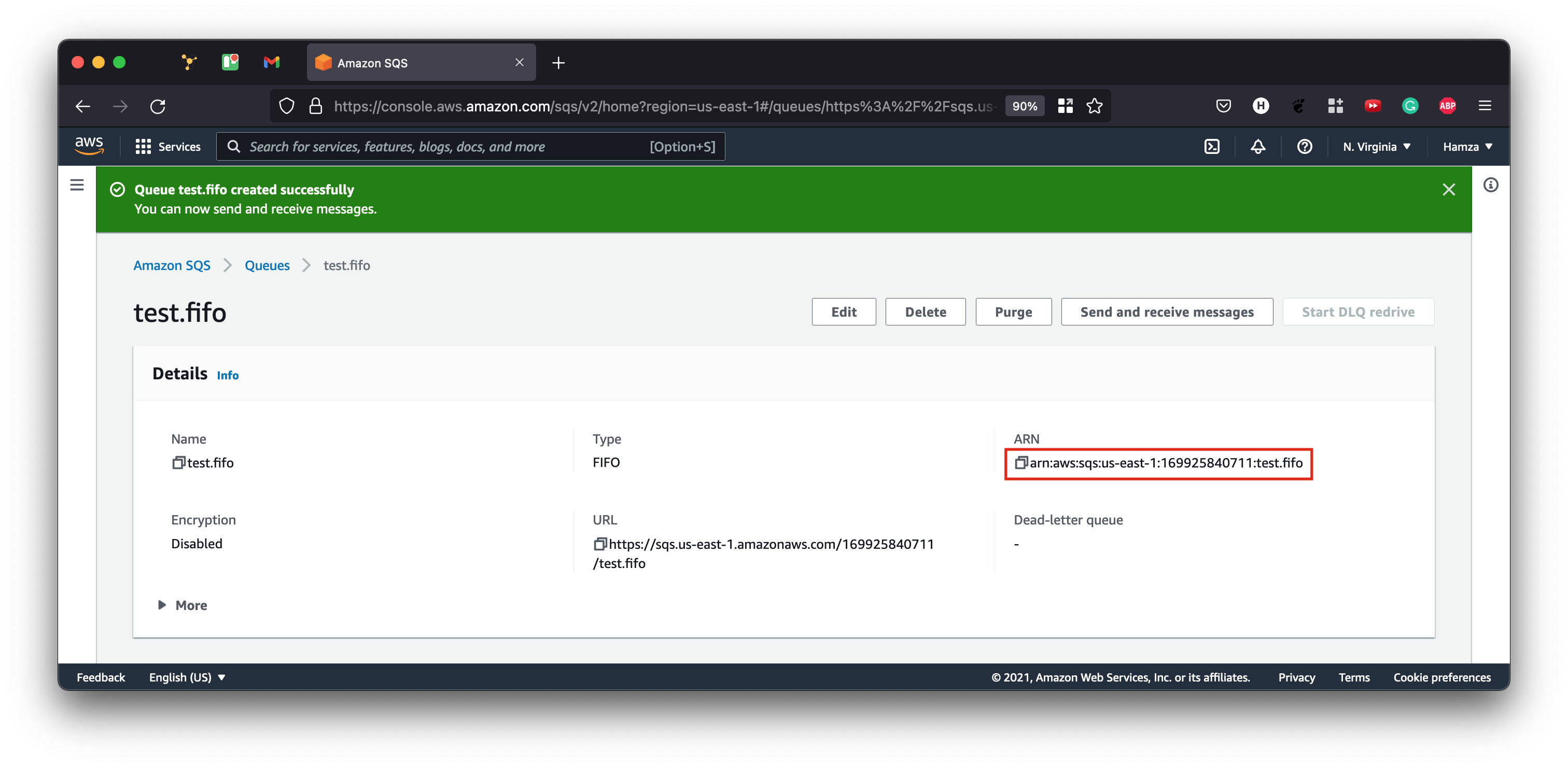Dismiss the green success banner
Image resolution: width=1568 pixels, height=767 pixels.
coord(1448,190)
